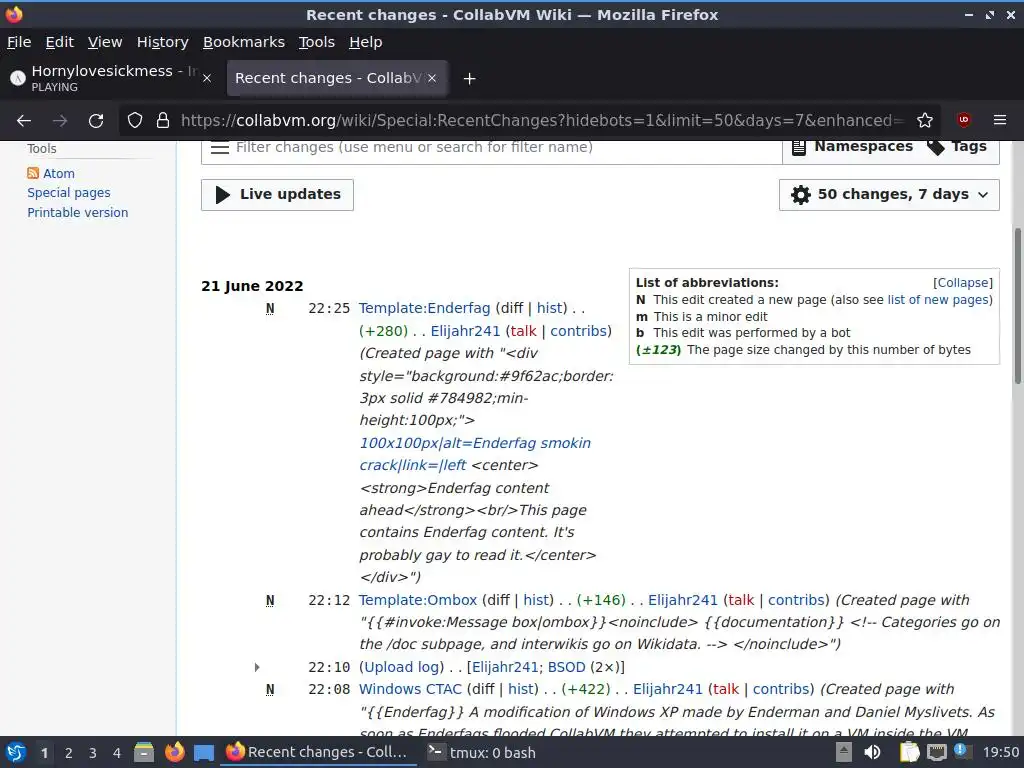Open filter menu list icon

220,148
